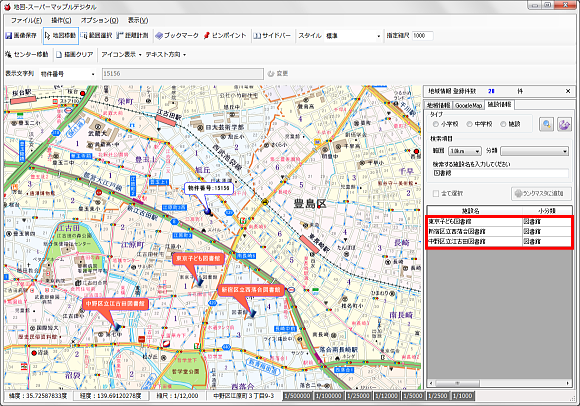Select the 範囲選択 range selection tool
This screenshot has height=406, width=580.
(96, 36)
